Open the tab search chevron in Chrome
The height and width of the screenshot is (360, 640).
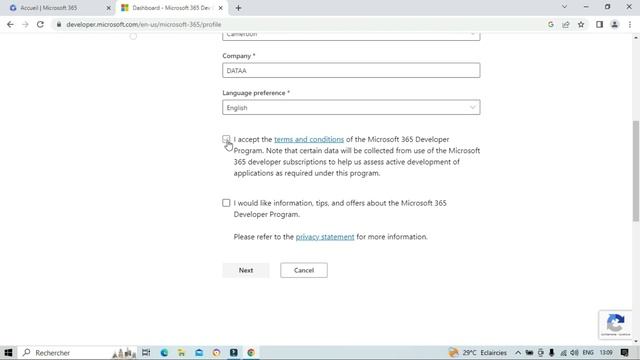coord(564,7)
